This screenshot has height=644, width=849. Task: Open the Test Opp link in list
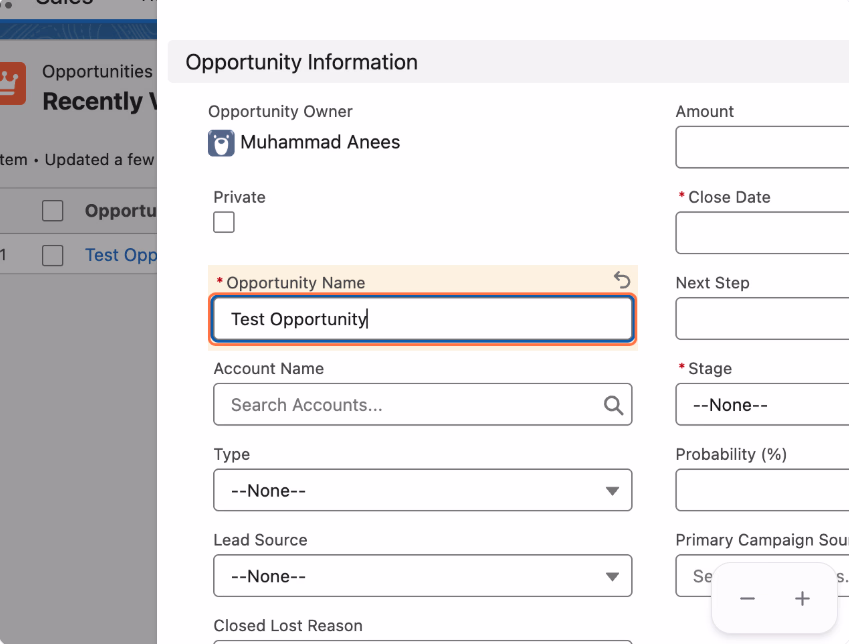pos(121,255)
